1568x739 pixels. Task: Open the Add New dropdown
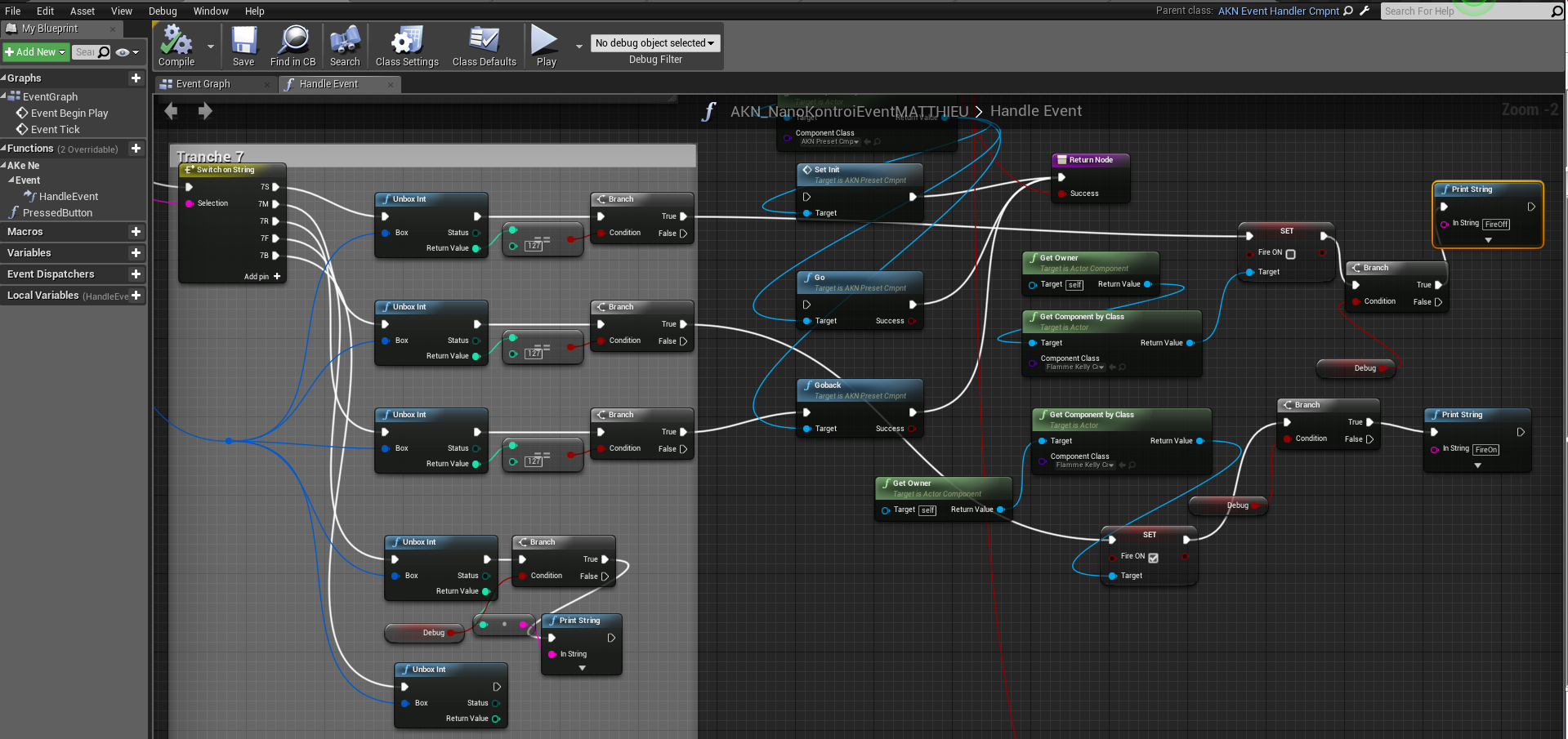(35, 52)
